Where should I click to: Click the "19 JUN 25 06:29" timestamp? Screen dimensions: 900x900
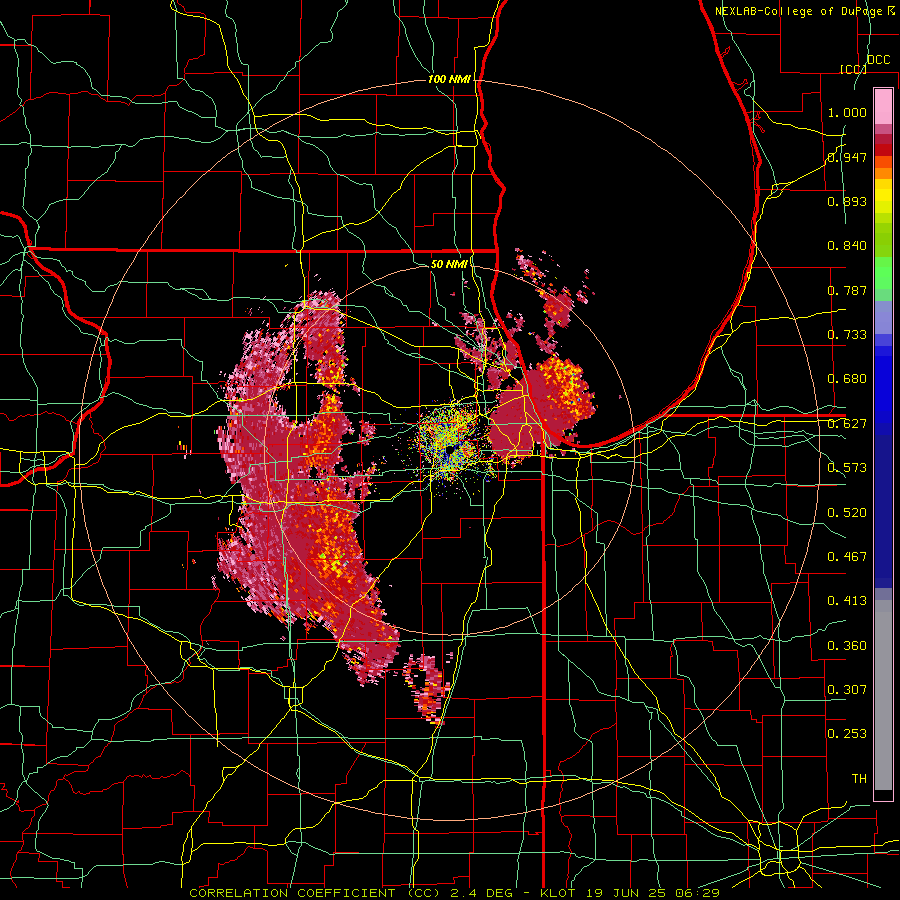coord(651,893)
